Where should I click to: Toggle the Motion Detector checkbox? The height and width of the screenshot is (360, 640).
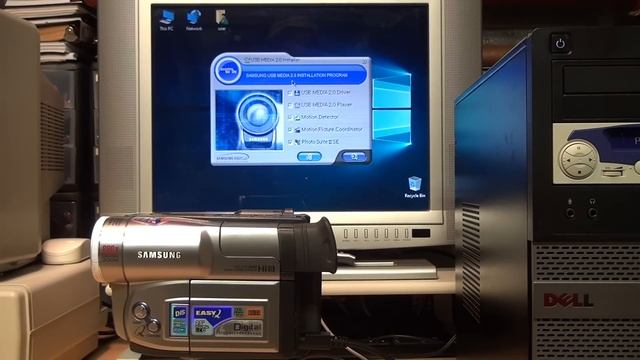[290, 118]
